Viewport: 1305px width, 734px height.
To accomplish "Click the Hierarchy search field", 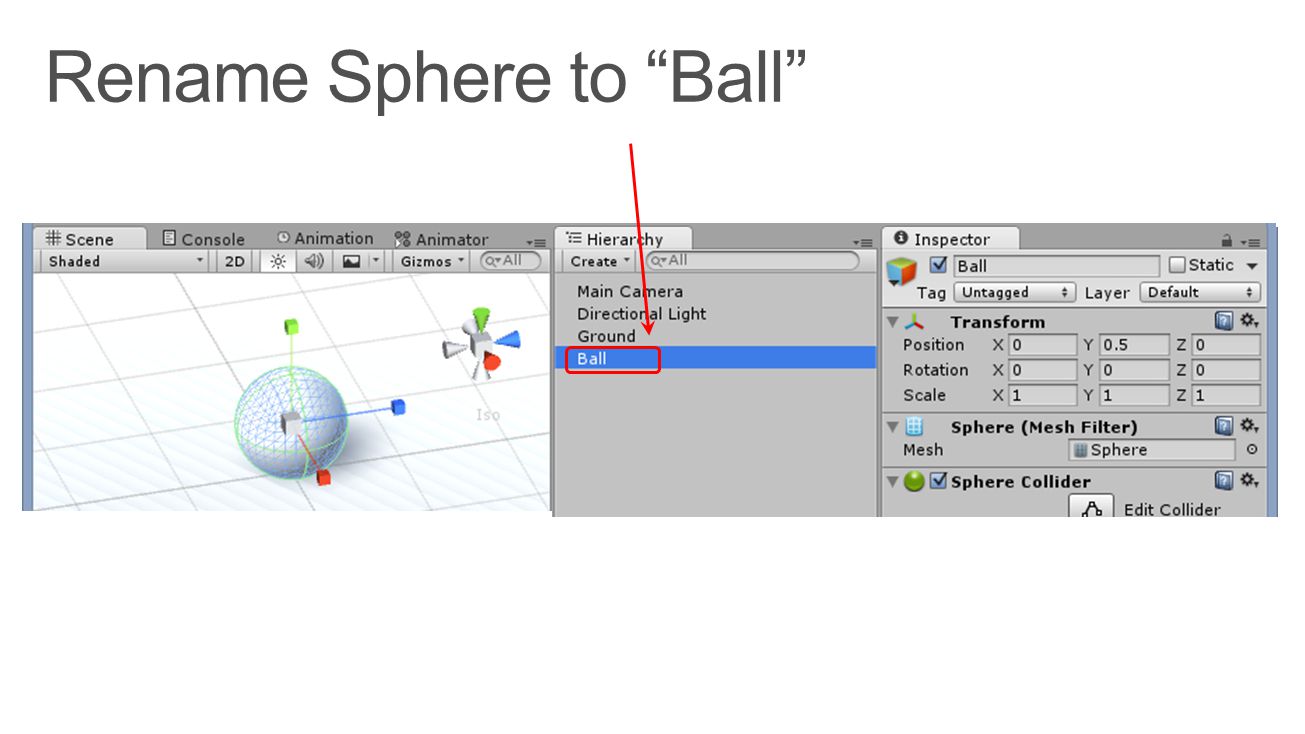I will (x=752, y=261).
